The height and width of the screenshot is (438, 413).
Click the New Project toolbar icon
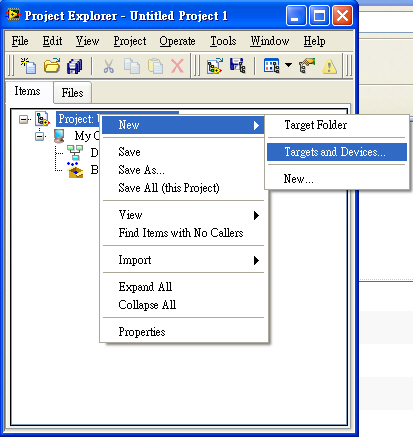28,66
